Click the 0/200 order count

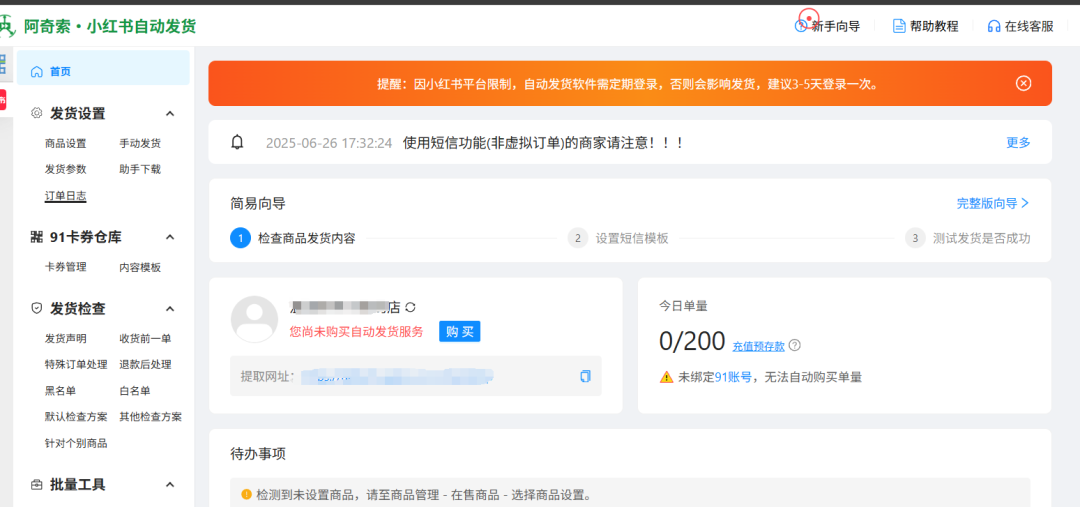coord(692,341)
